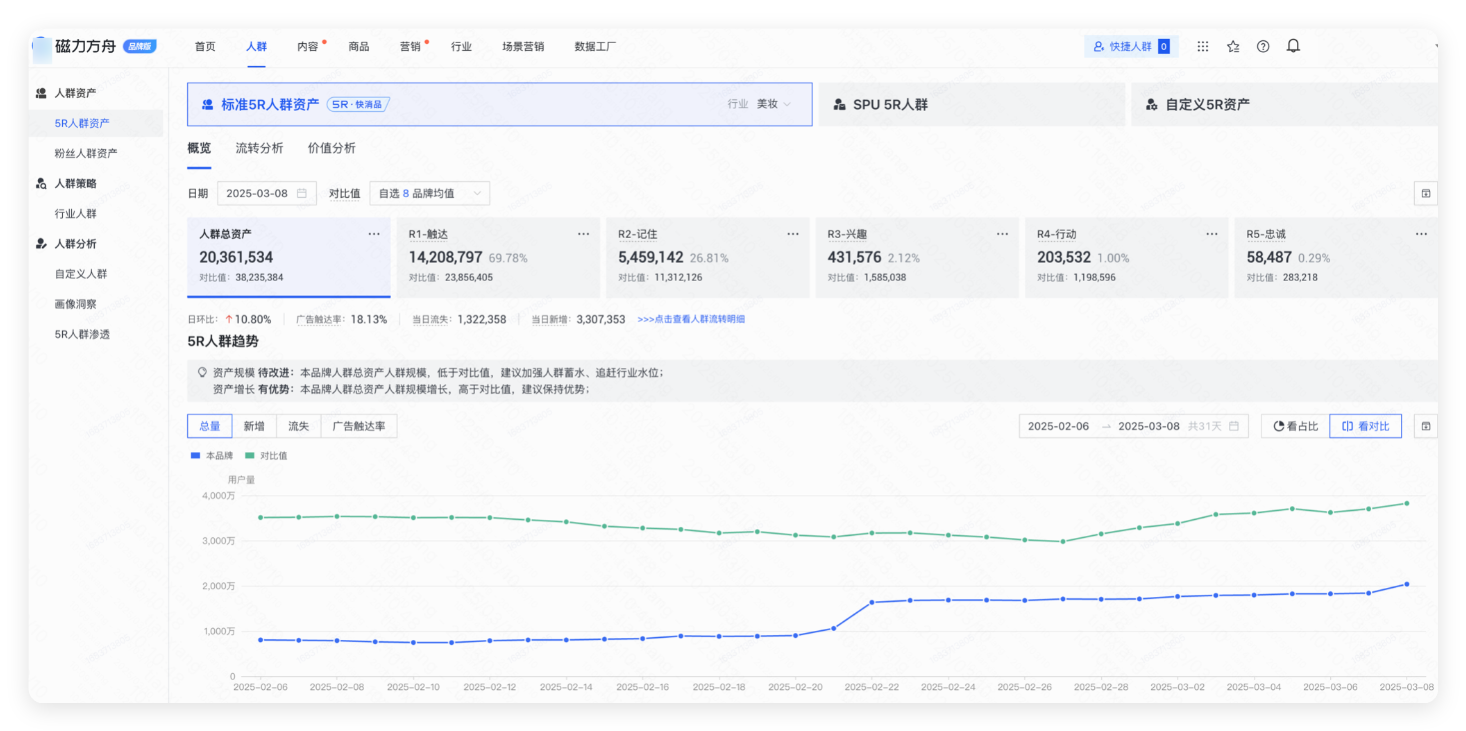
Task: Select the 看占比 pie chart view
Action: [1293, 425]
